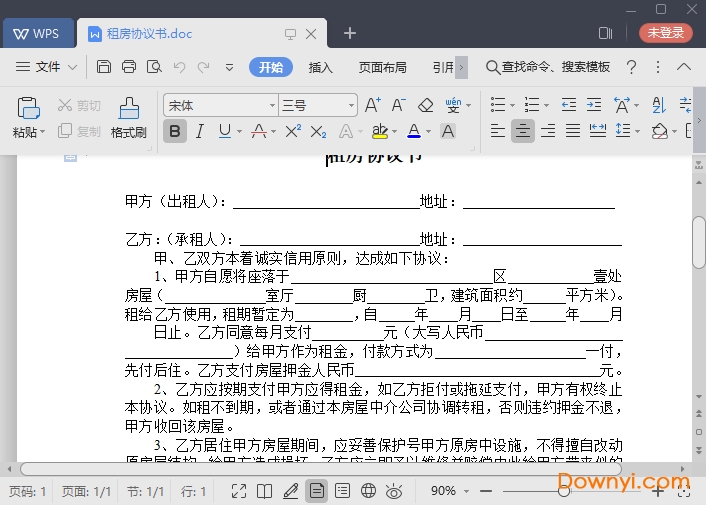The width and height of the screenshot is (706, 505).
Task: Increase font size with A+ icon
Action: [x=373, y=105]
